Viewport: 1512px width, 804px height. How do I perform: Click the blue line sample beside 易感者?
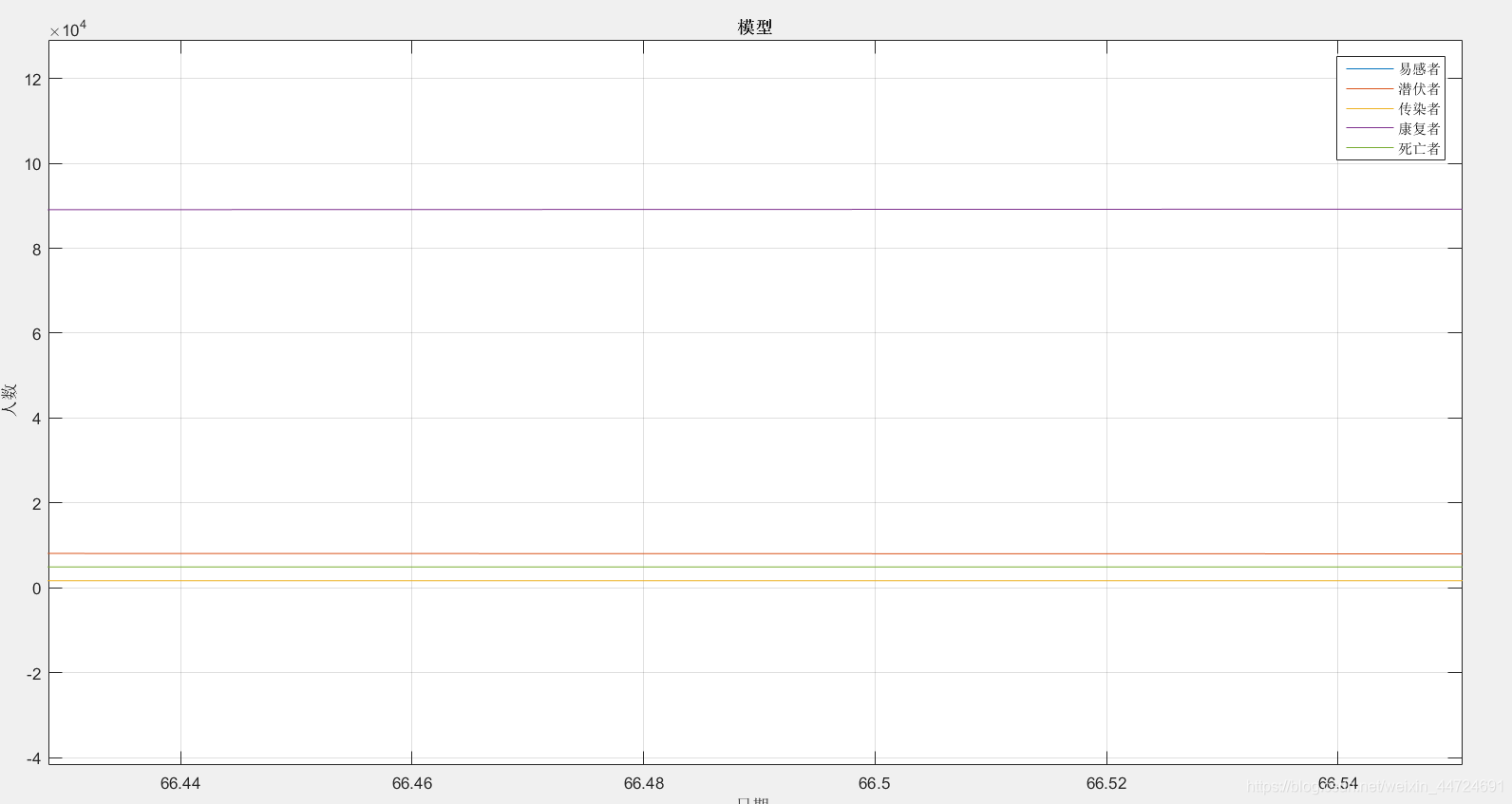pos(1370,68)
